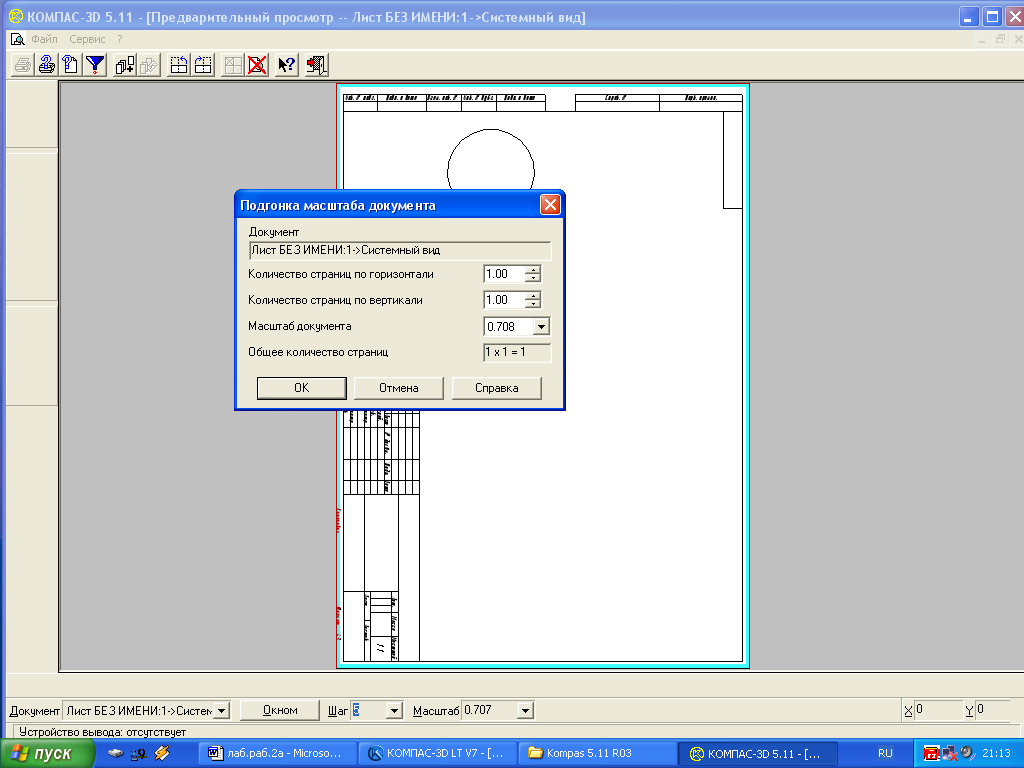
Task: Click the preview document icon in menu bar
Action: click(17, 39)
